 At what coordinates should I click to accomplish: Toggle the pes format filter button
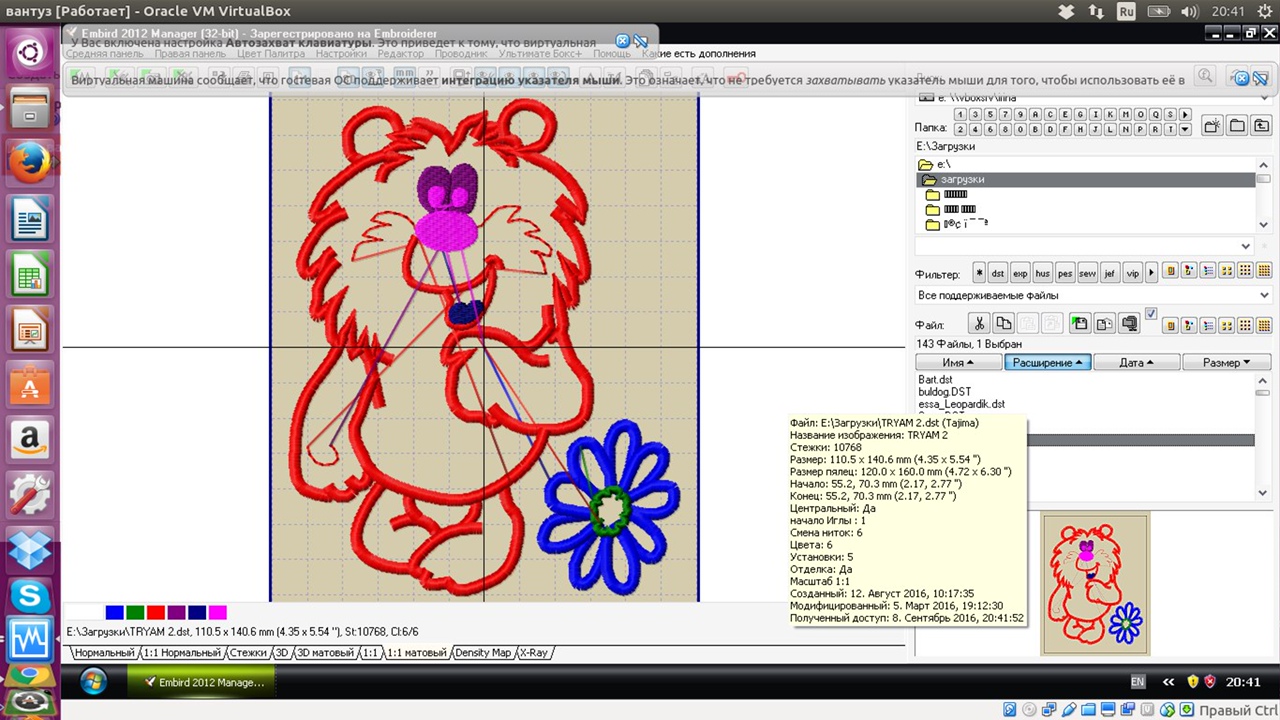[x=1065, y=273]
